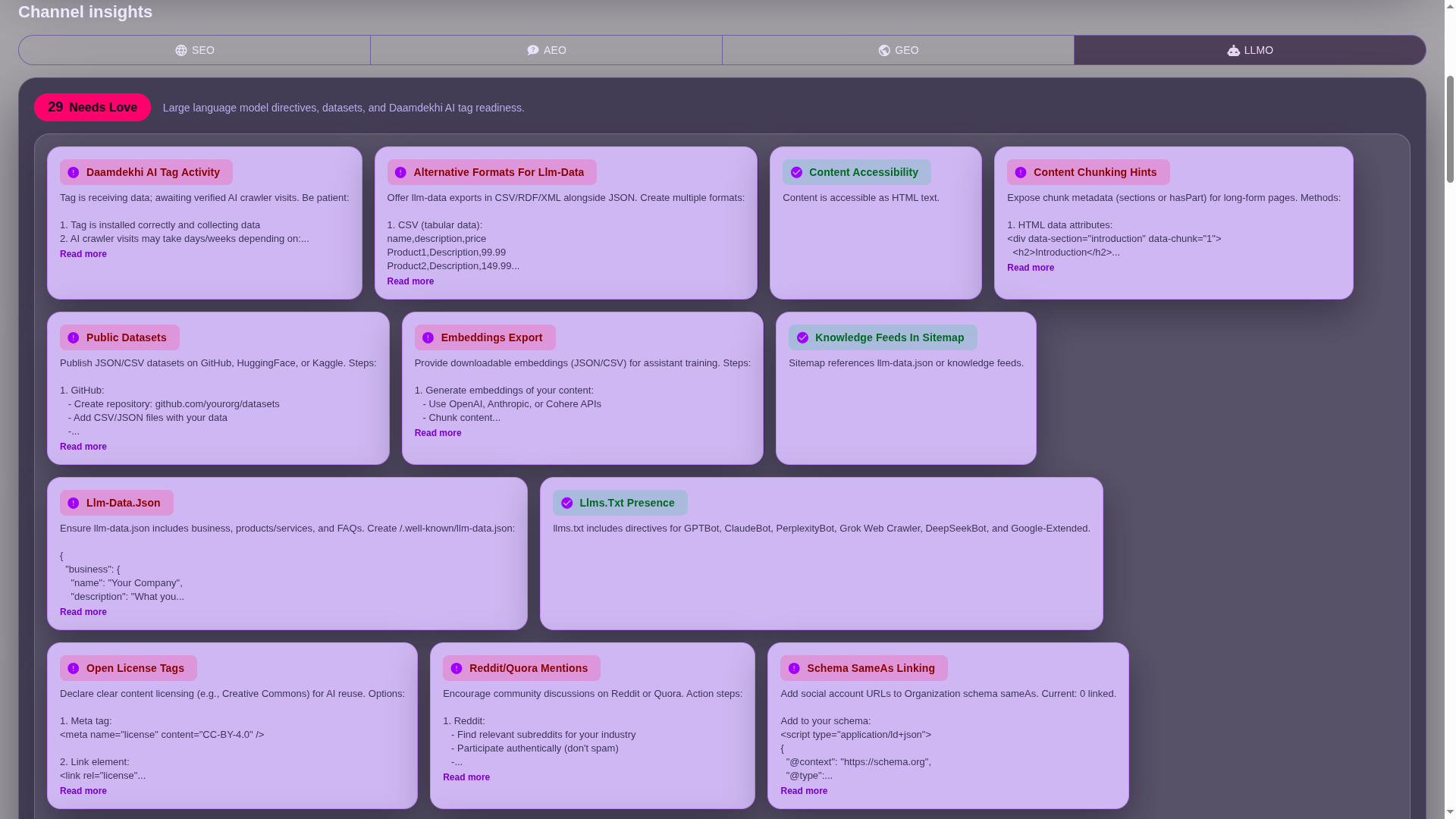Click the warning icon beside Embeddings Export

pos(428,338)
